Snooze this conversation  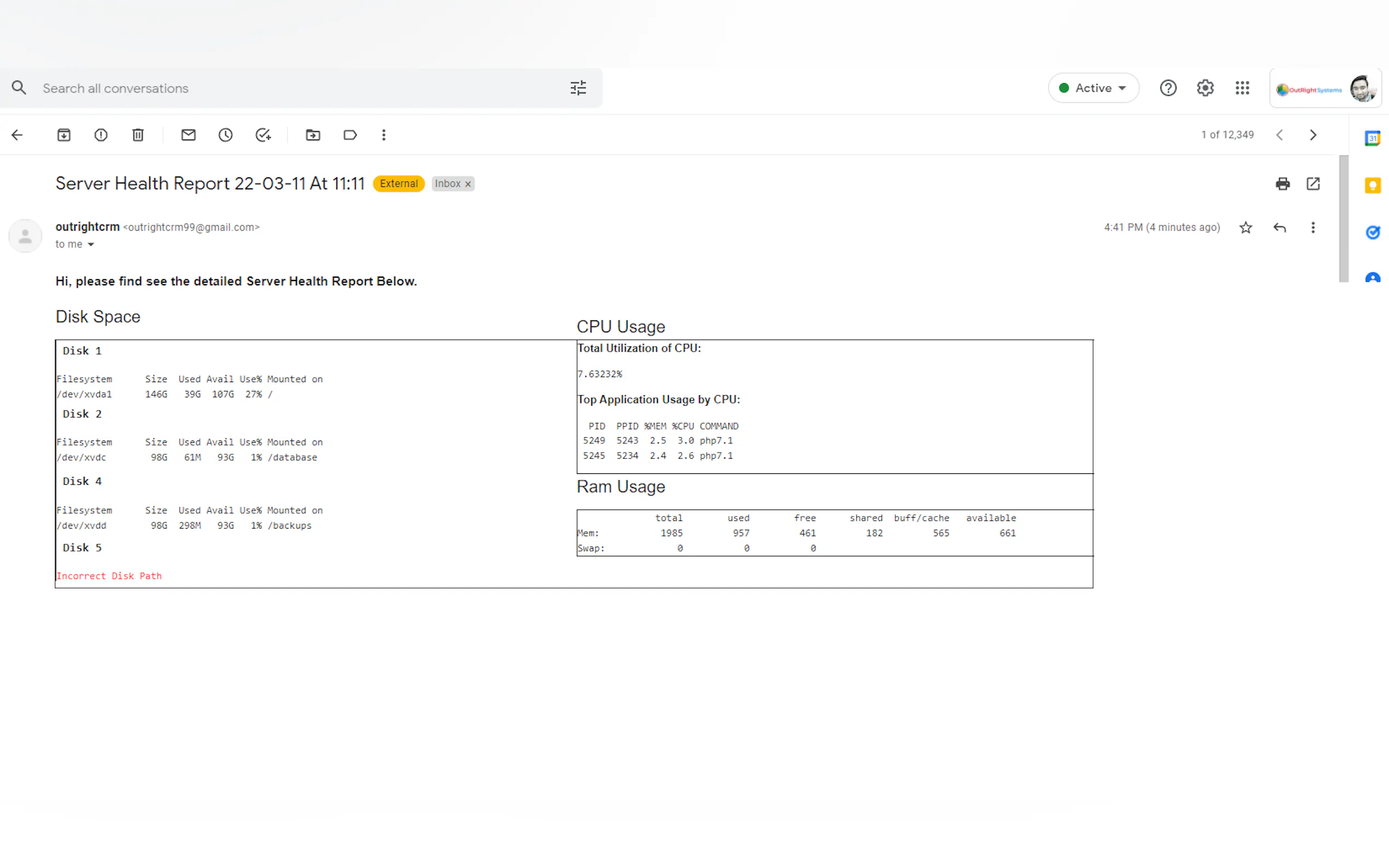click(x=225, y=135)
